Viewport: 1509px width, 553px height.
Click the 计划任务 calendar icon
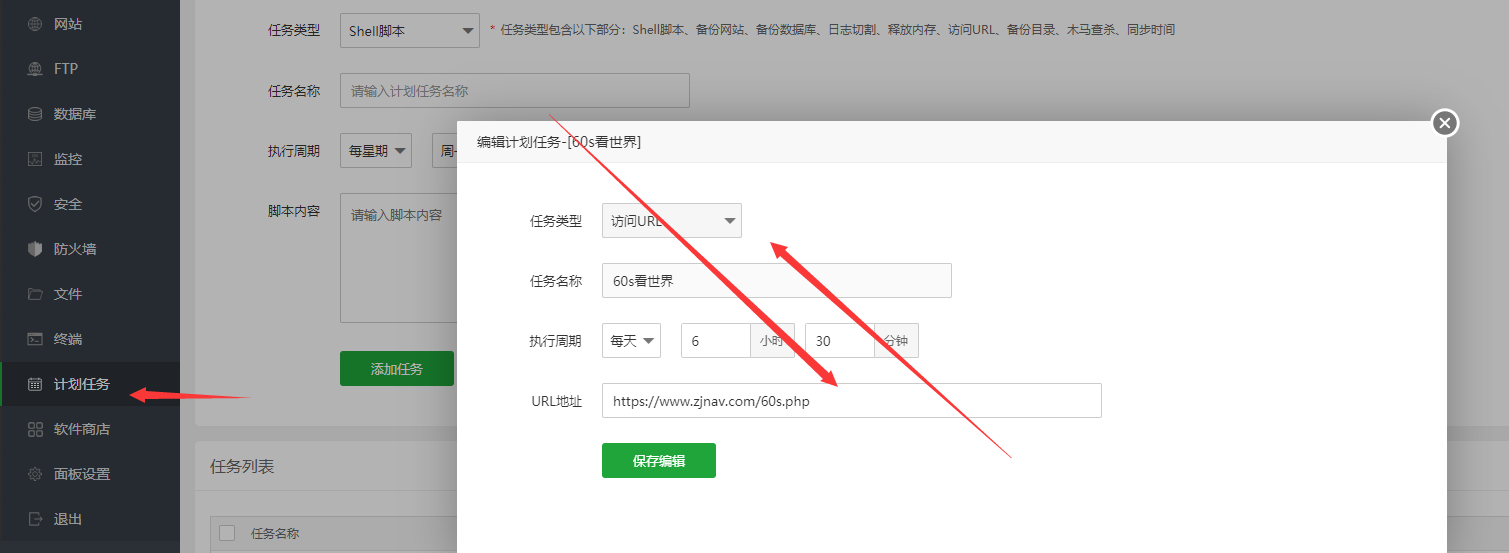pos(35,384)
